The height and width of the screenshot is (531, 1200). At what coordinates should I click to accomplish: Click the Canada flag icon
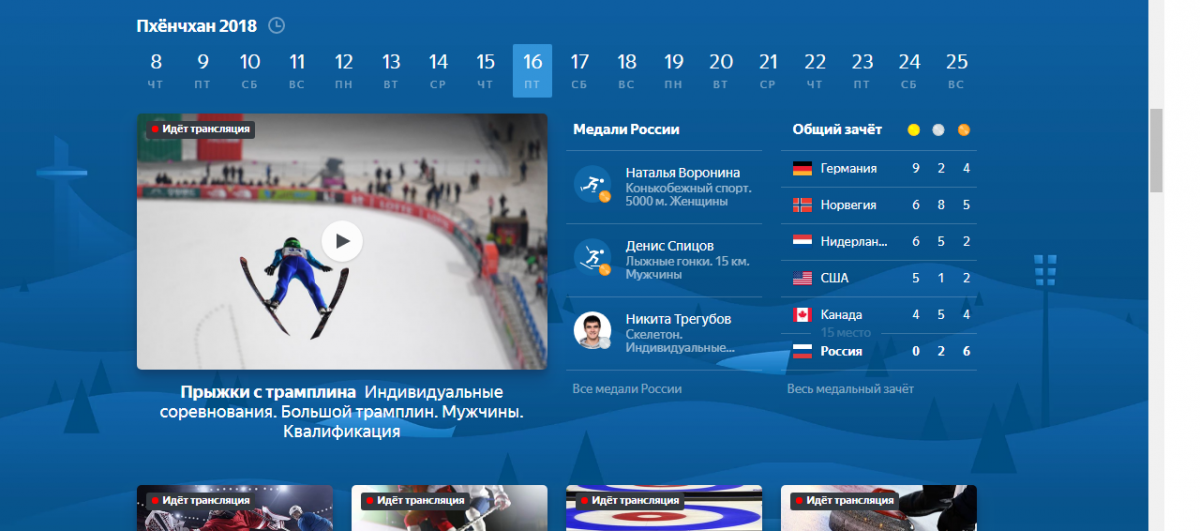click(x=802, y=315)
